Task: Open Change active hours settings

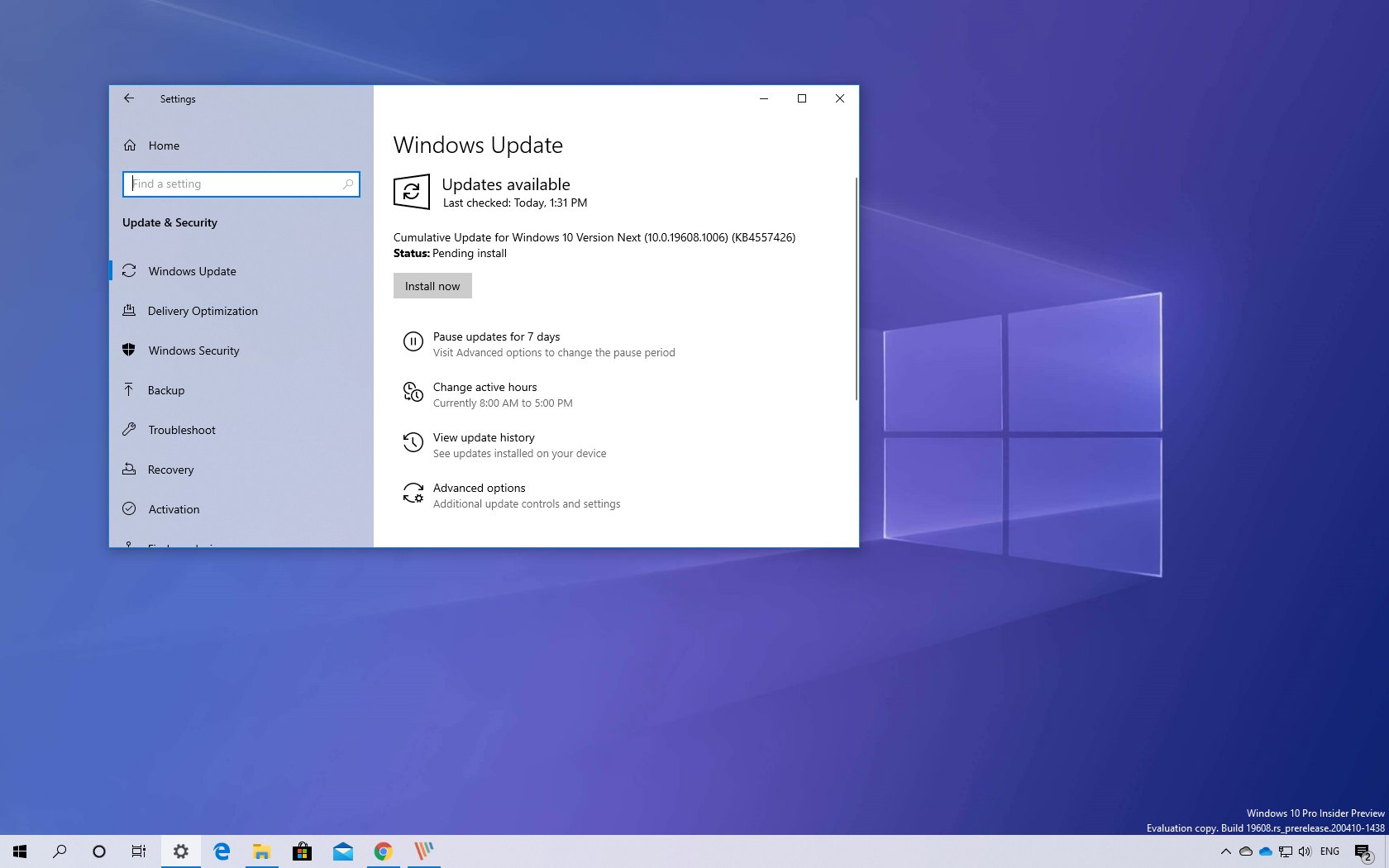Action: [485, 387]
